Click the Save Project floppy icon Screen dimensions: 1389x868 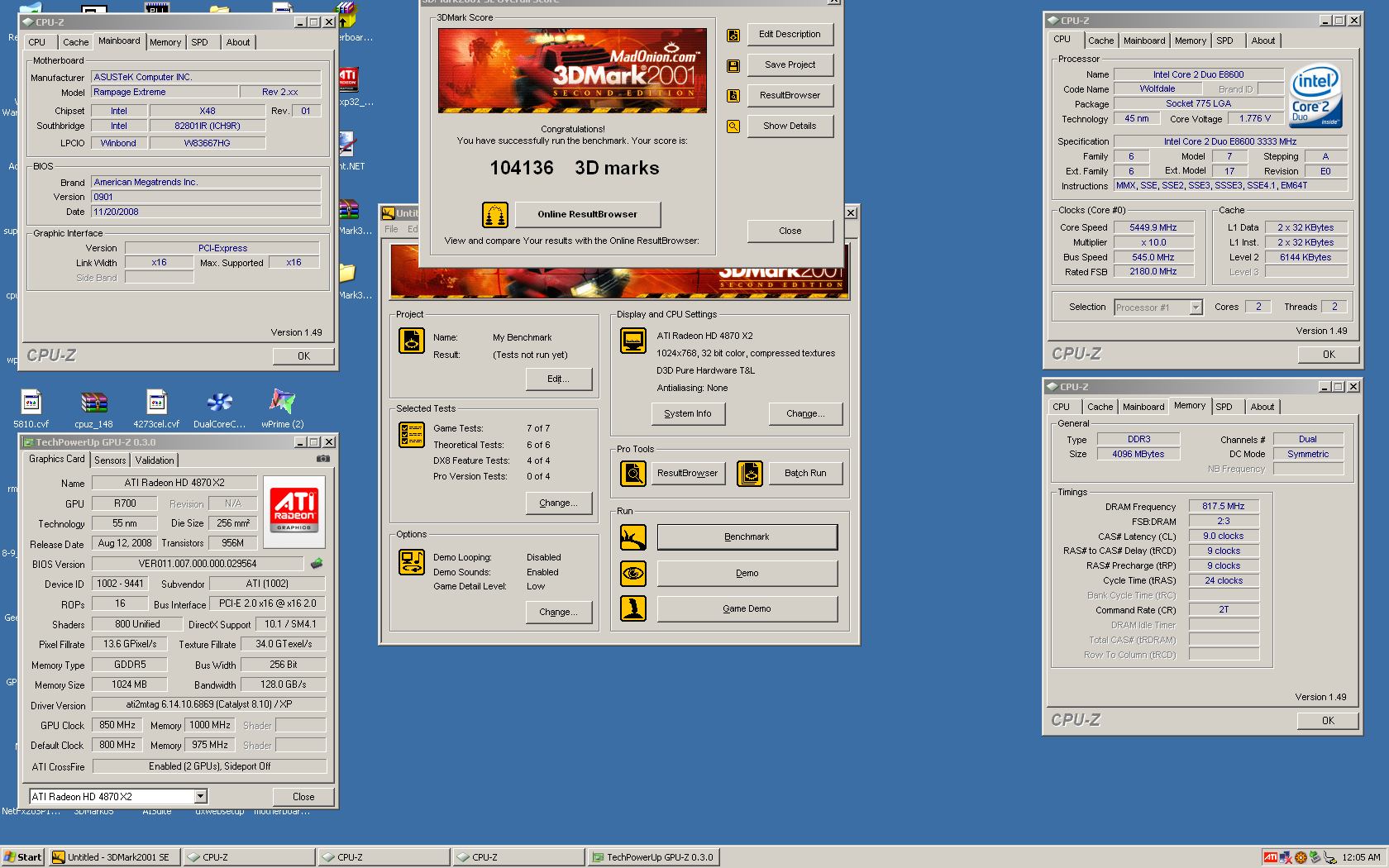(x=733, y=65)
